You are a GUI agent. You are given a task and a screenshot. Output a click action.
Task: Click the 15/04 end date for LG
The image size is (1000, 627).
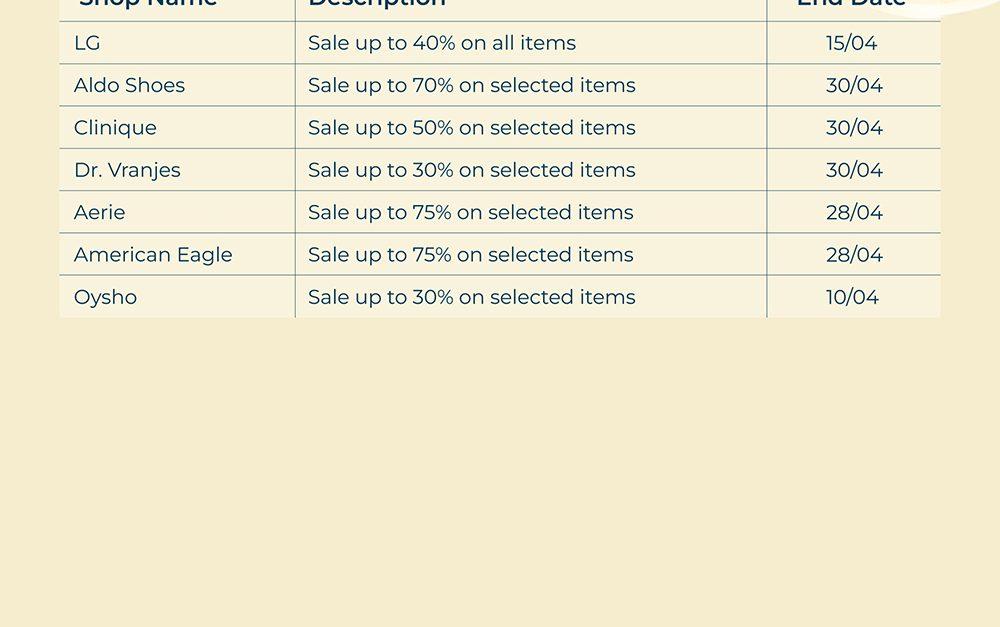click(x=852, y=43)
